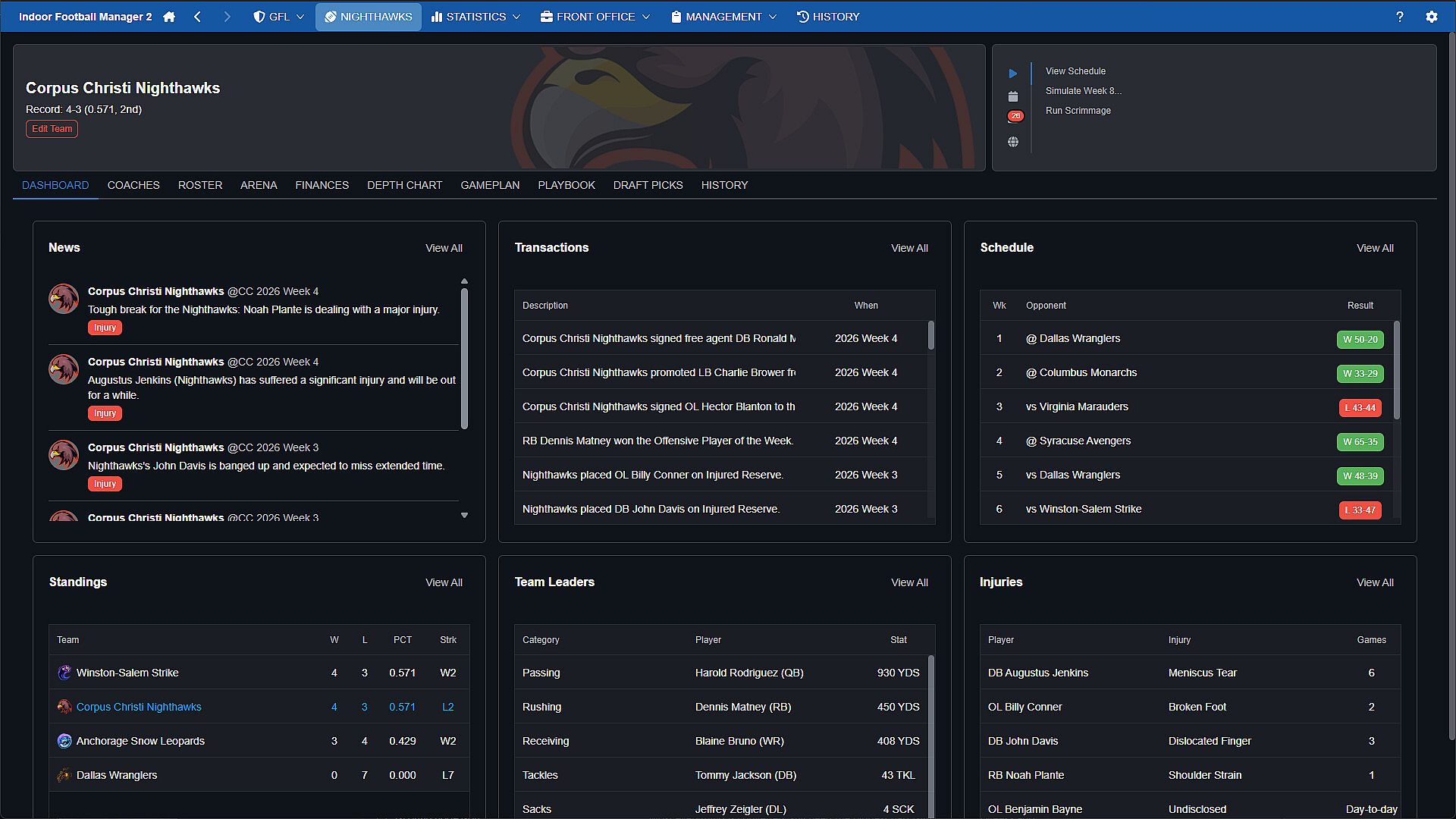This screenshot has height=819, width=1456.
Task: Select Harold Rodriguez (QB) in Team Leaders
Action: click(749, 673)
